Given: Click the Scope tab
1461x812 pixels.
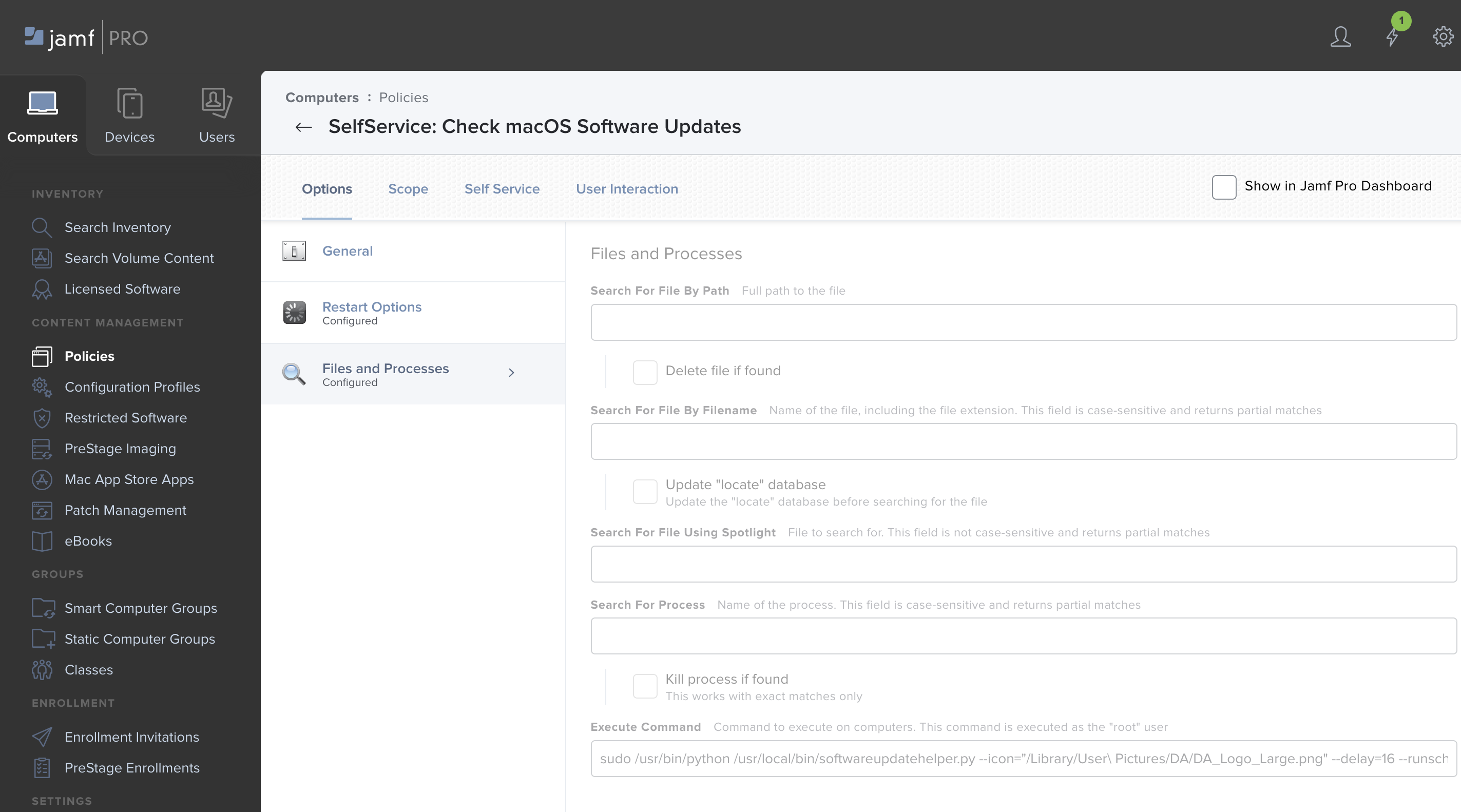Looking at the screenshot, I should (x=408, y=188).
